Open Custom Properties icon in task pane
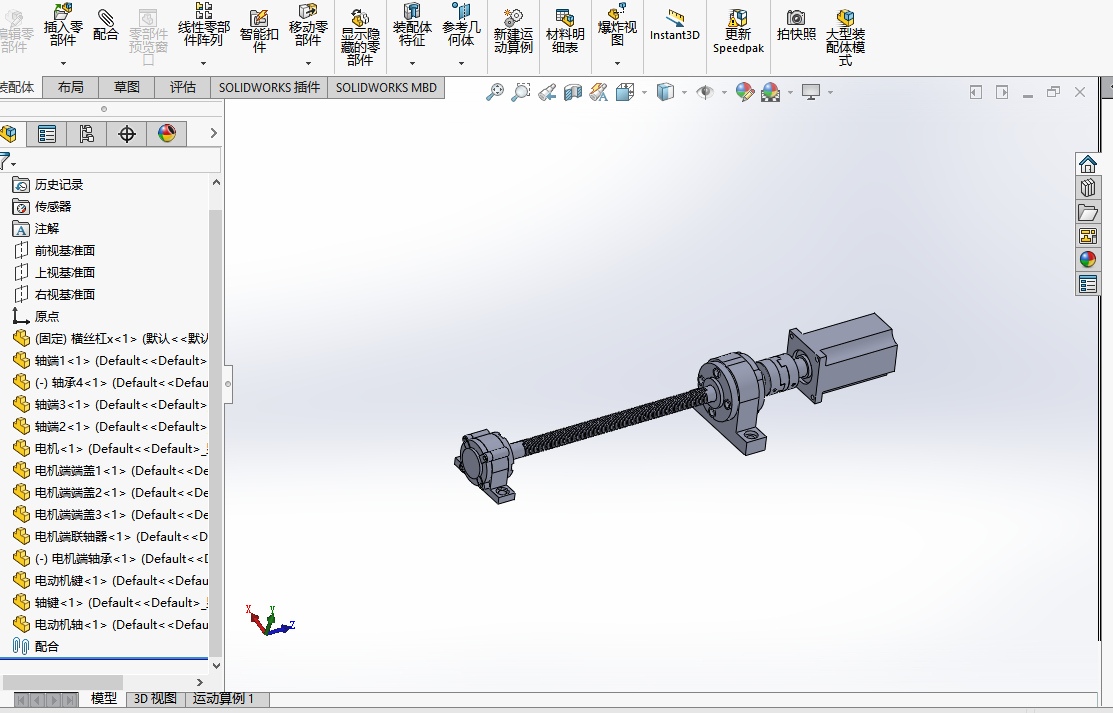This screenshot has height=713, width=1113. point(1087,285)
